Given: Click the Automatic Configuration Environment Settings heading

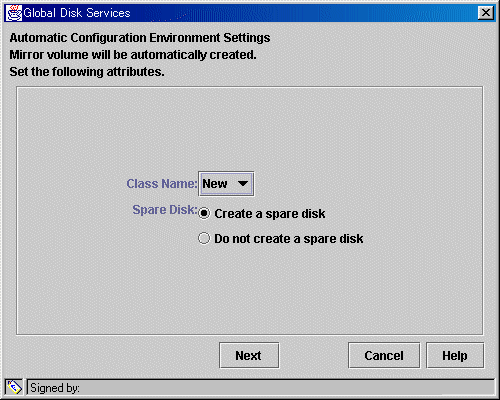Looking at the screenshot, I should [140, 38].
